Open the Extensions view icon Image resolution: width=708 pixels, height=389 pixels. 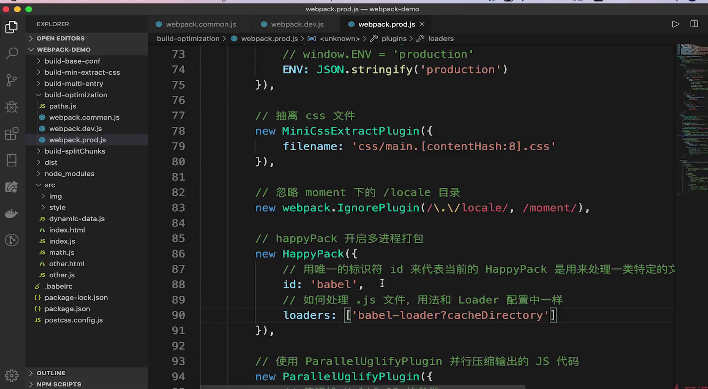(x=11, y=134)
